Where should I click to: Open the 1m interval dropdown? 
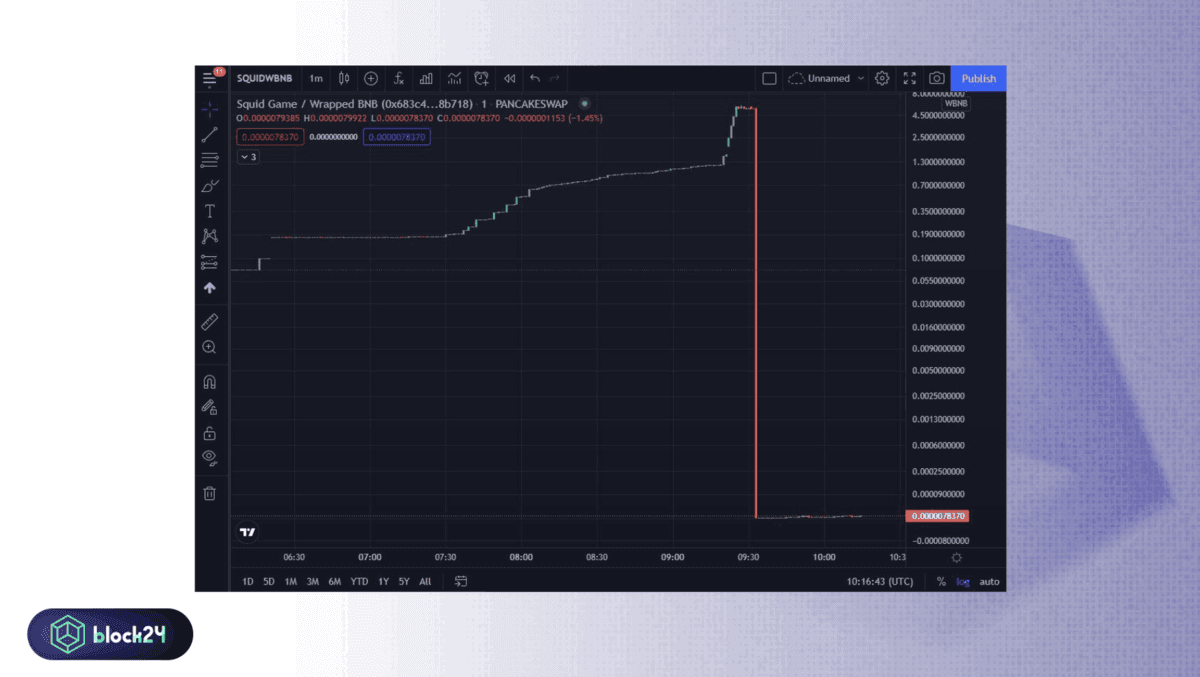[x=316, y=78]
